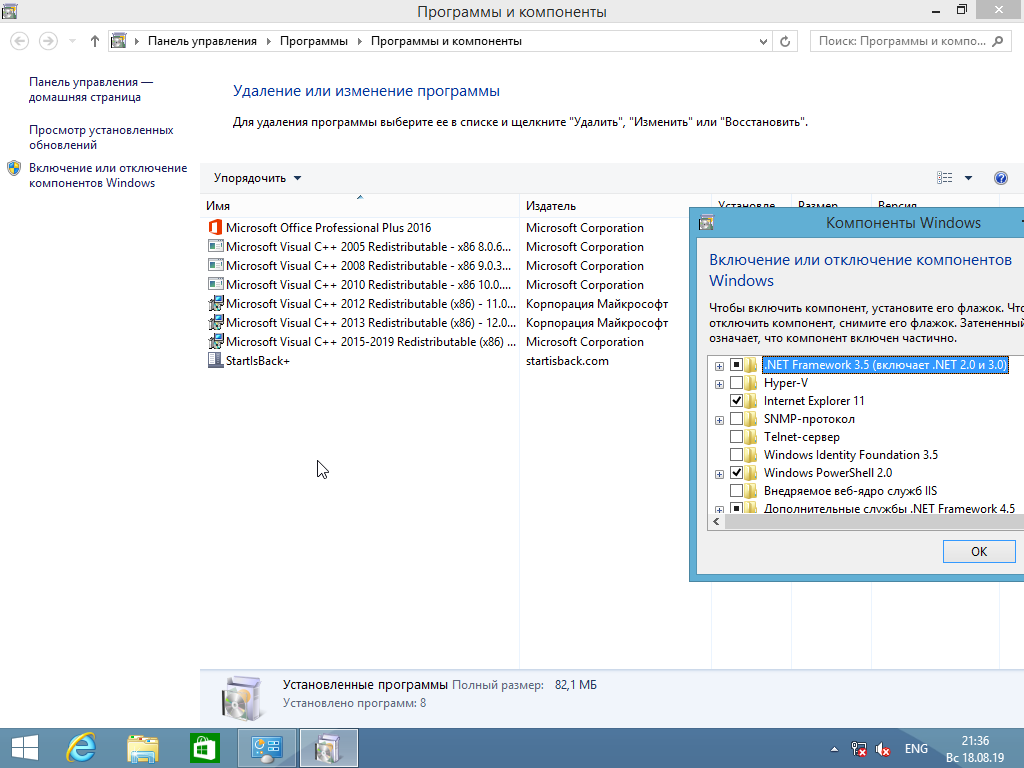This screenshot has width=1024, height=768.
Task: Launch the Windows Store taskbar icon
Action: point(204,748)
